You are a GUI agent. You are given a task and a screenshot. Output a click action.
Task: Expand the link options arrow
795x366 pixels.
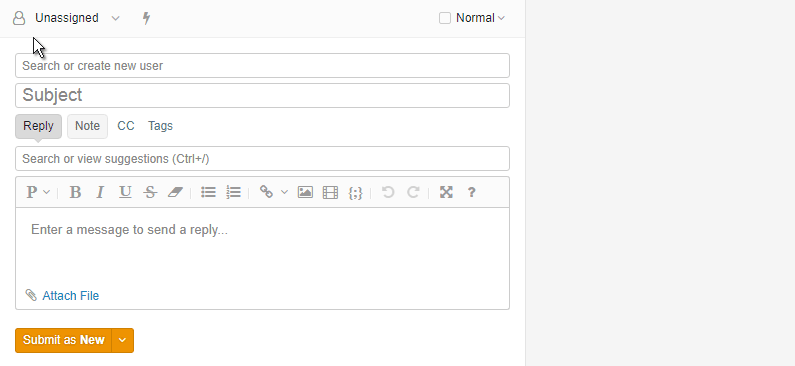pyautogui.click(x=284, y=192)
